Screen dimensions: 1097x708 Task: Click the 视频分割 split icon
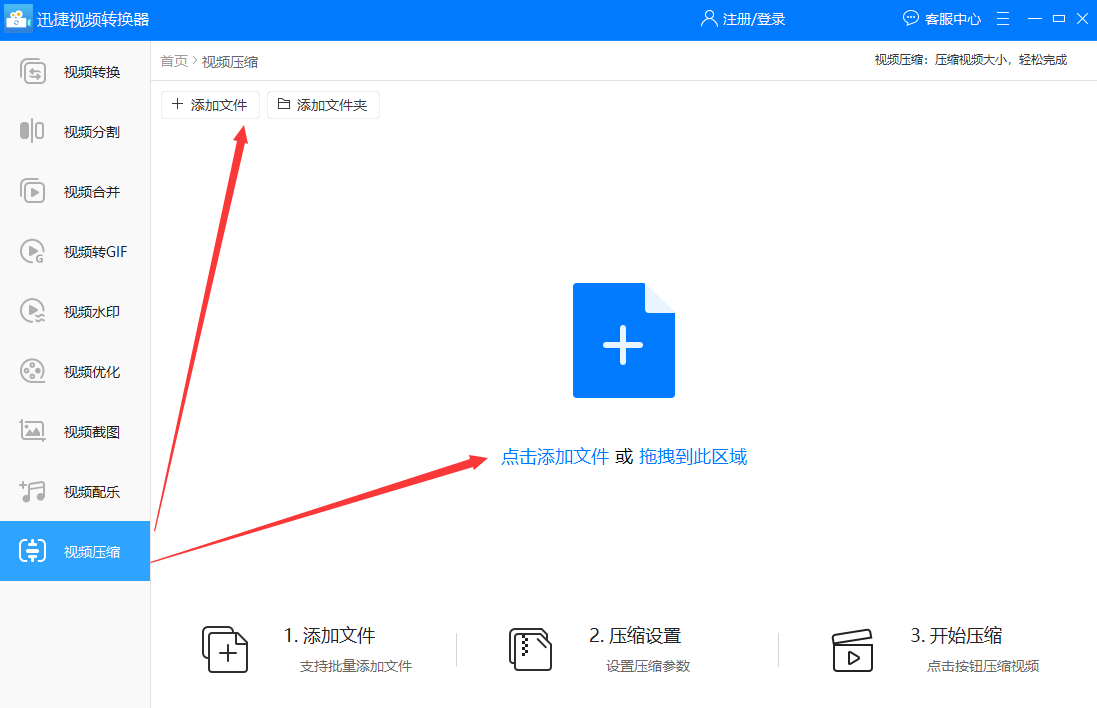[x=32, y=131]
